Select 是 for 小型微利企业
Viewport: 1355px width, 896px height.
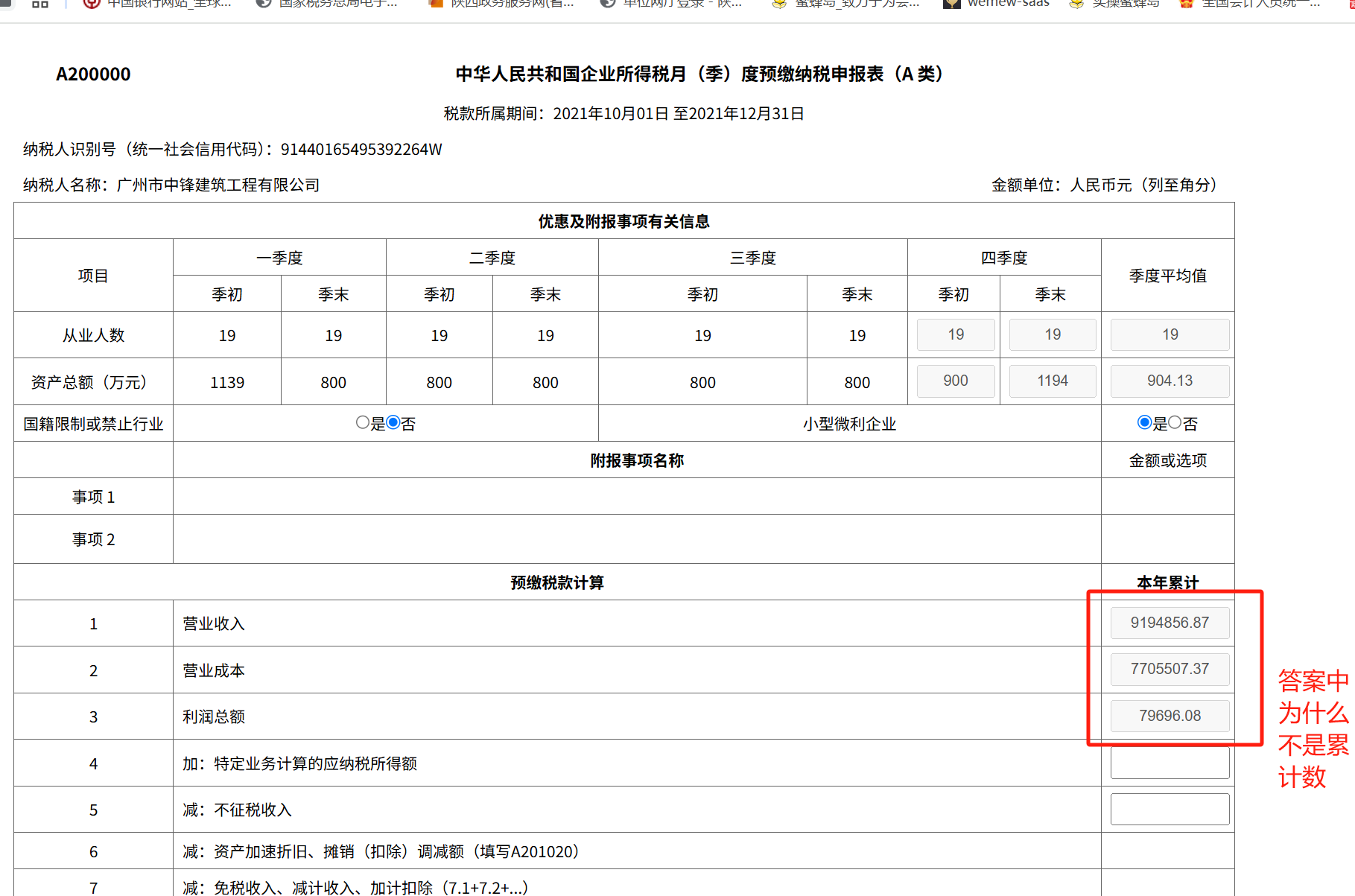click(x=1145, y=423)
